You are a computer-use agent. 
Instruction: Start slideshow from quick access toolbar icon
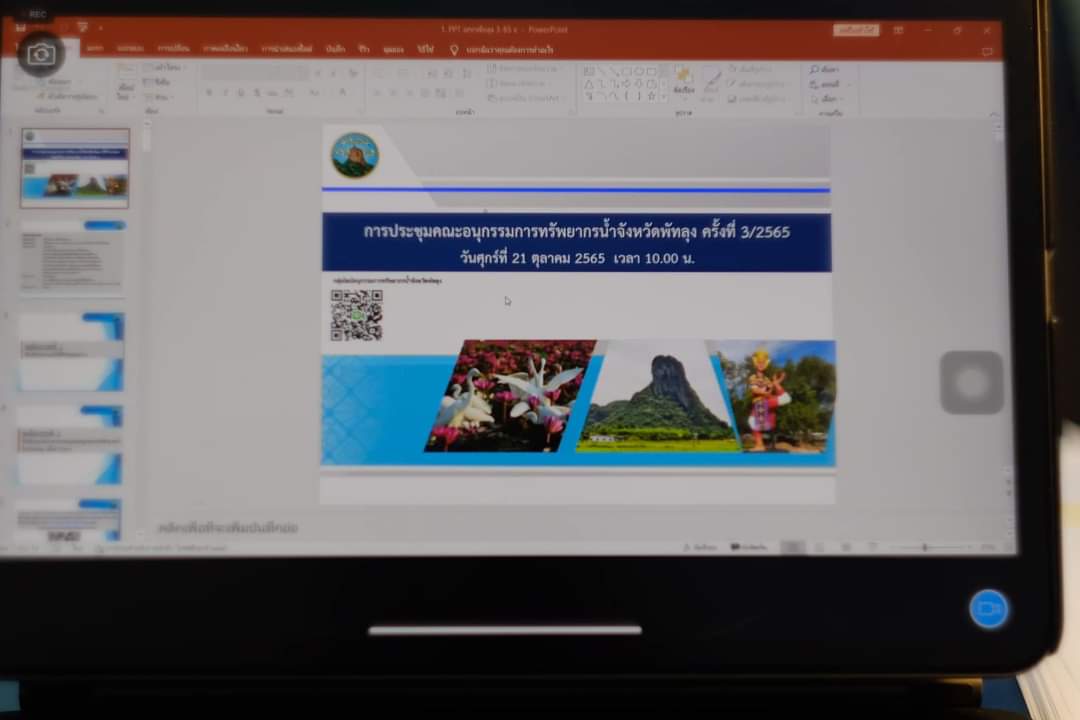[x=83, y=28]
